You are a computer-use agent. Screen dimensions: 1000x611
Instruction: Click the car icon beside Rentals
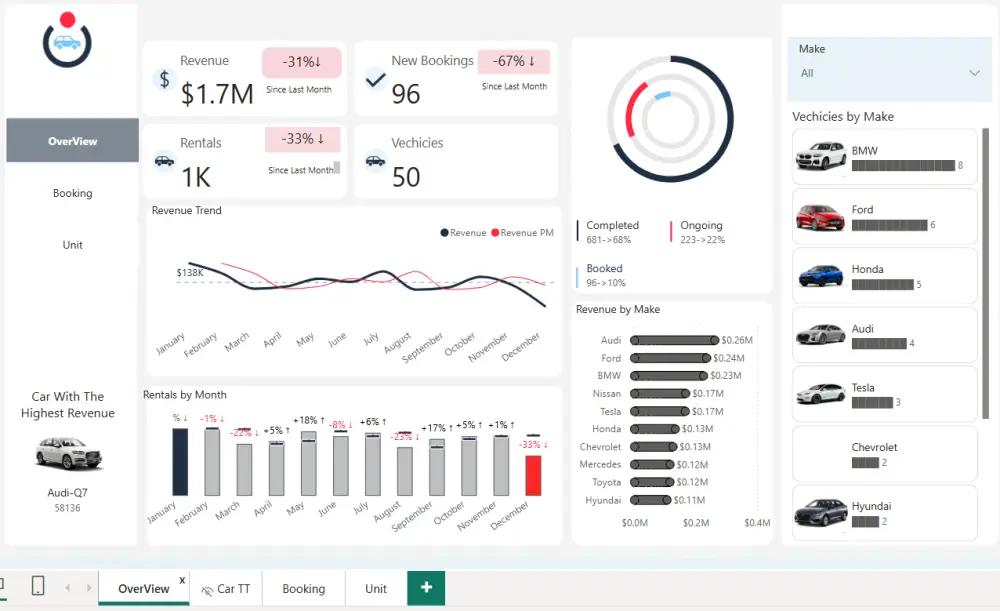[x=164, y=161]
